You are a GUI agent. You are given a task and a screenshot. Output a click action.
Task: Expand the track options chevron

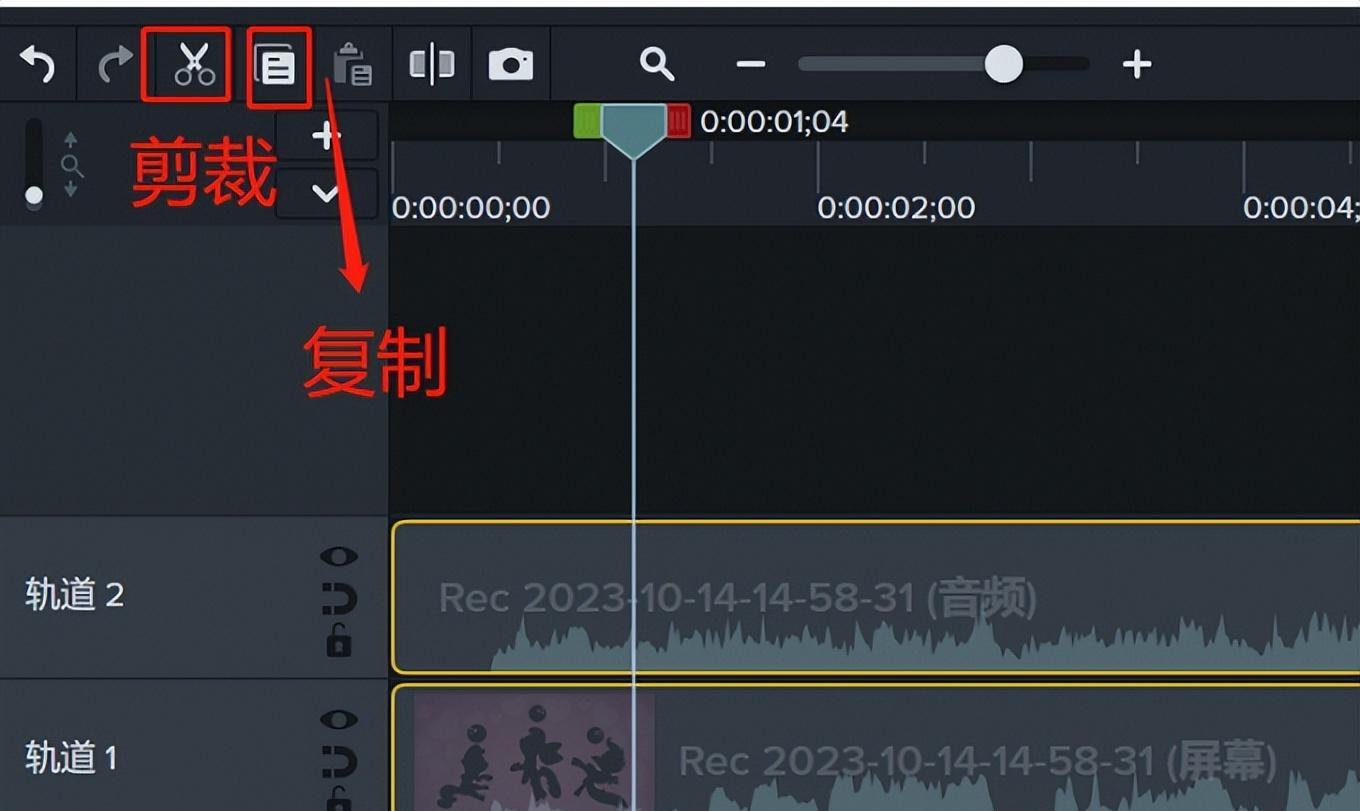coord(326,193)
